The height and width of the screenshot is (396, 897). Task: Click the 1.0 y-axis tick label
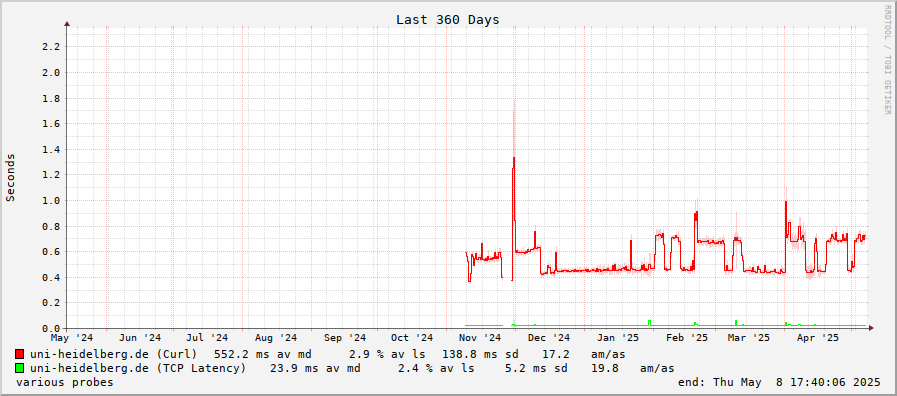(51, 201)
